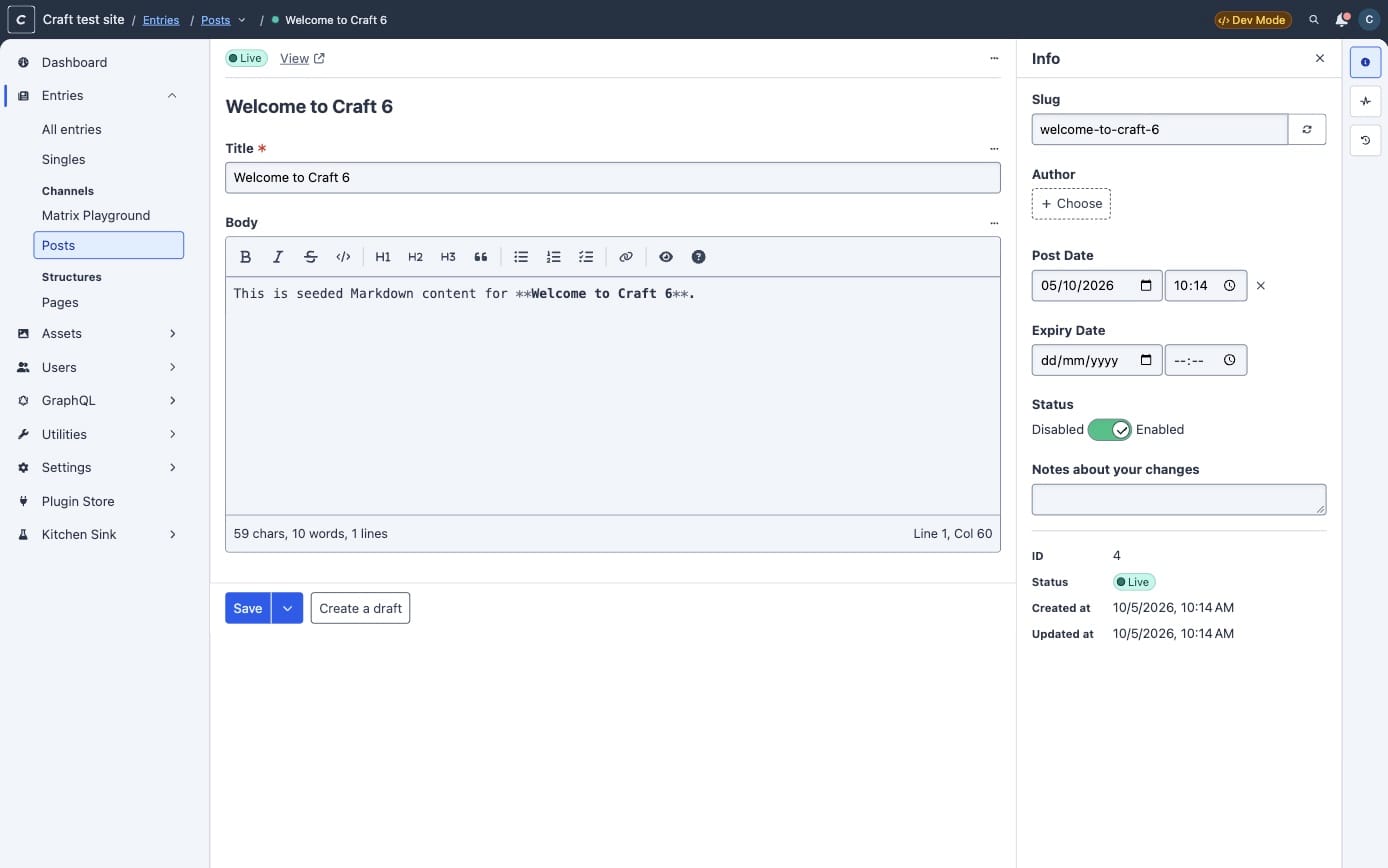Image resolution: width=1388 pixels, height=868 pixels.
Task: Apply italic formatting in Body toolbar
Action: click(278, 257)
